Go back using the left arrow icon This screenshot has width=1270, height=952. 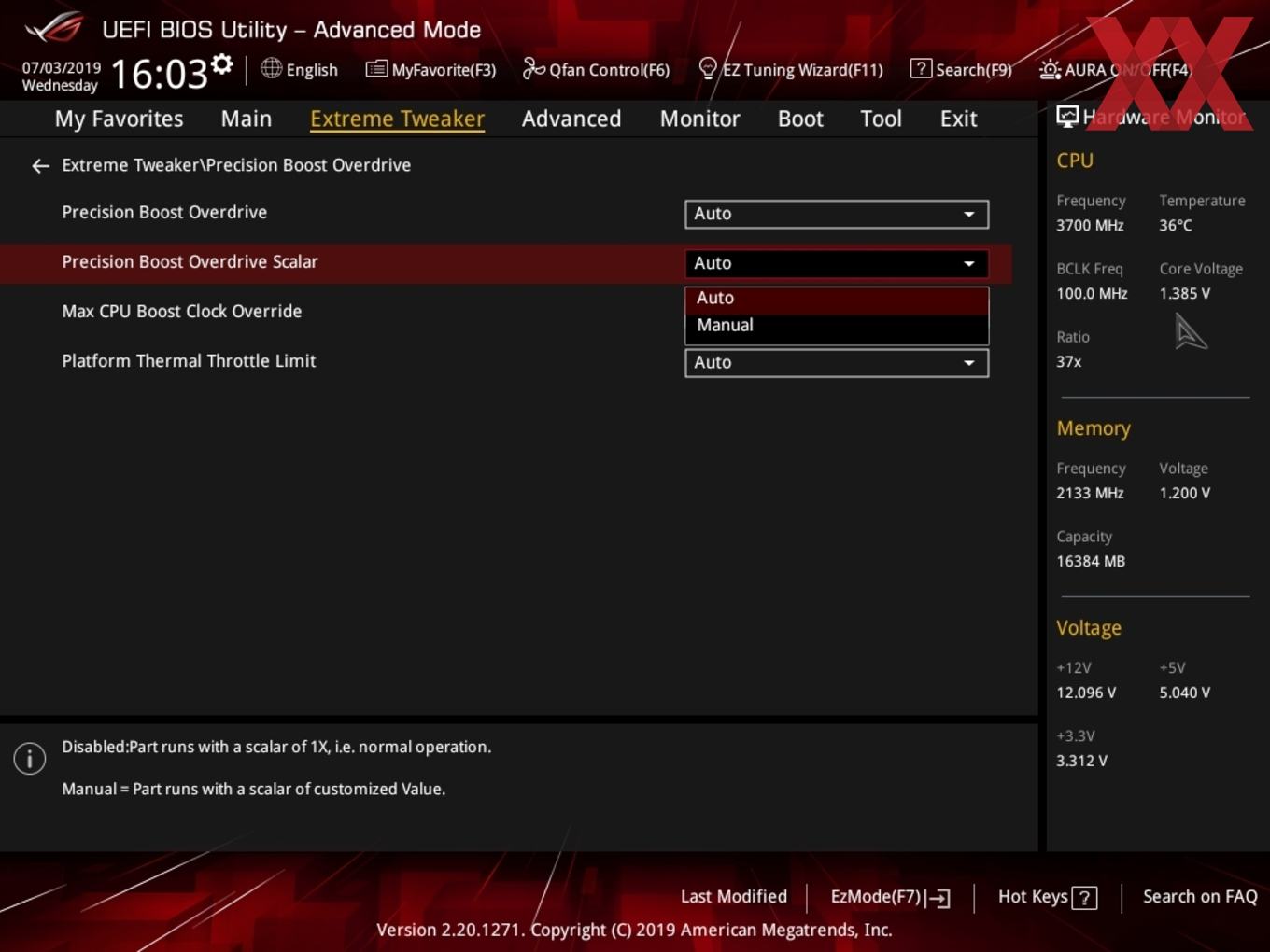tap(40, 166)
